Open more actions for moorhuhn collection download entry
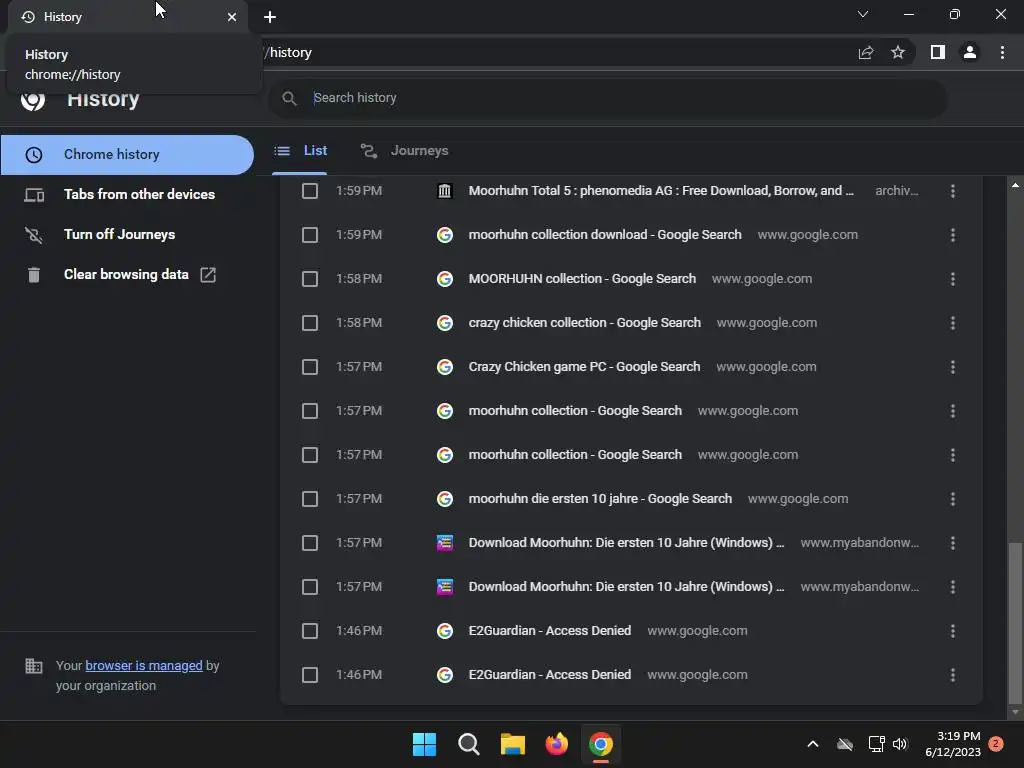 coord(953,235)
